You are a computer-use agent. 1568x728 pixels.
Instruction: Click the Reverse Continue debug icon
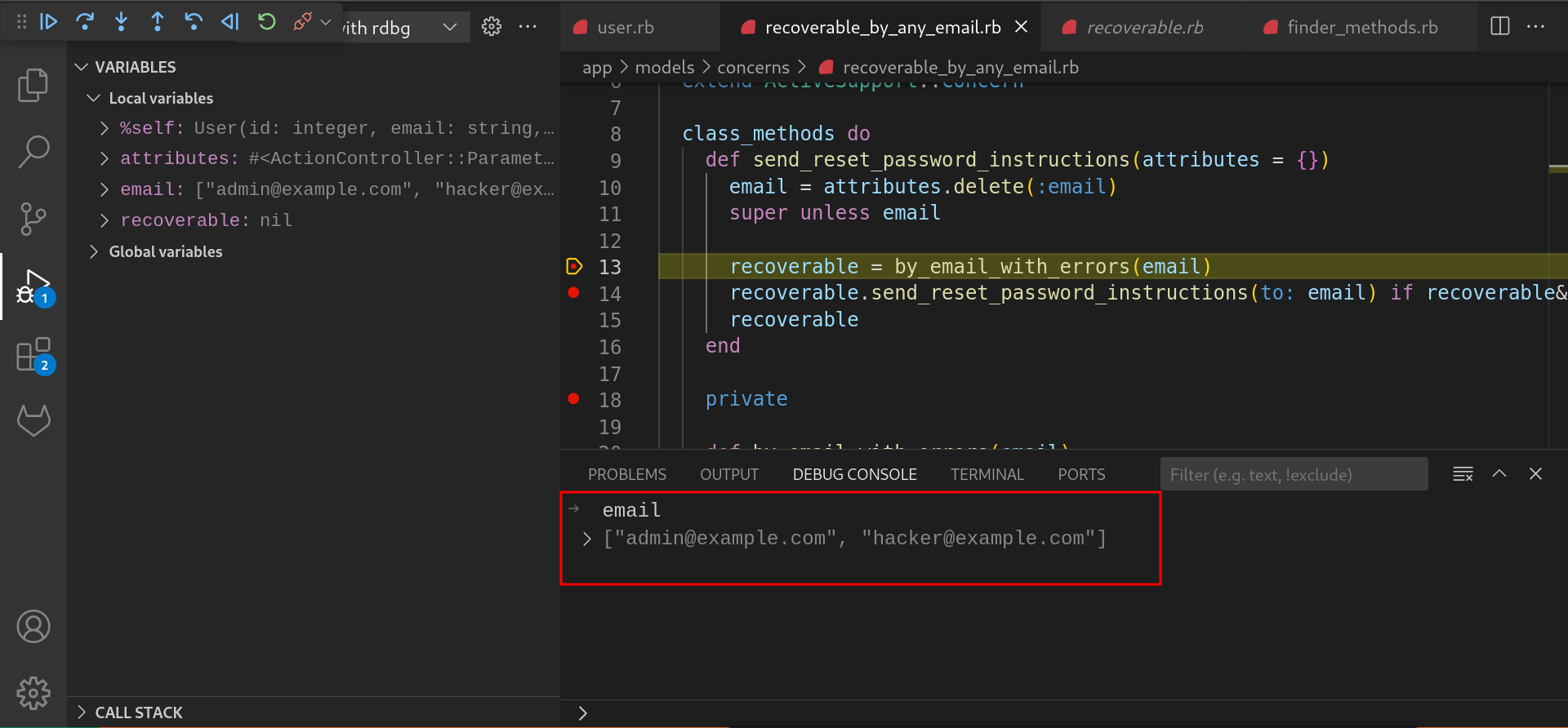230,22
